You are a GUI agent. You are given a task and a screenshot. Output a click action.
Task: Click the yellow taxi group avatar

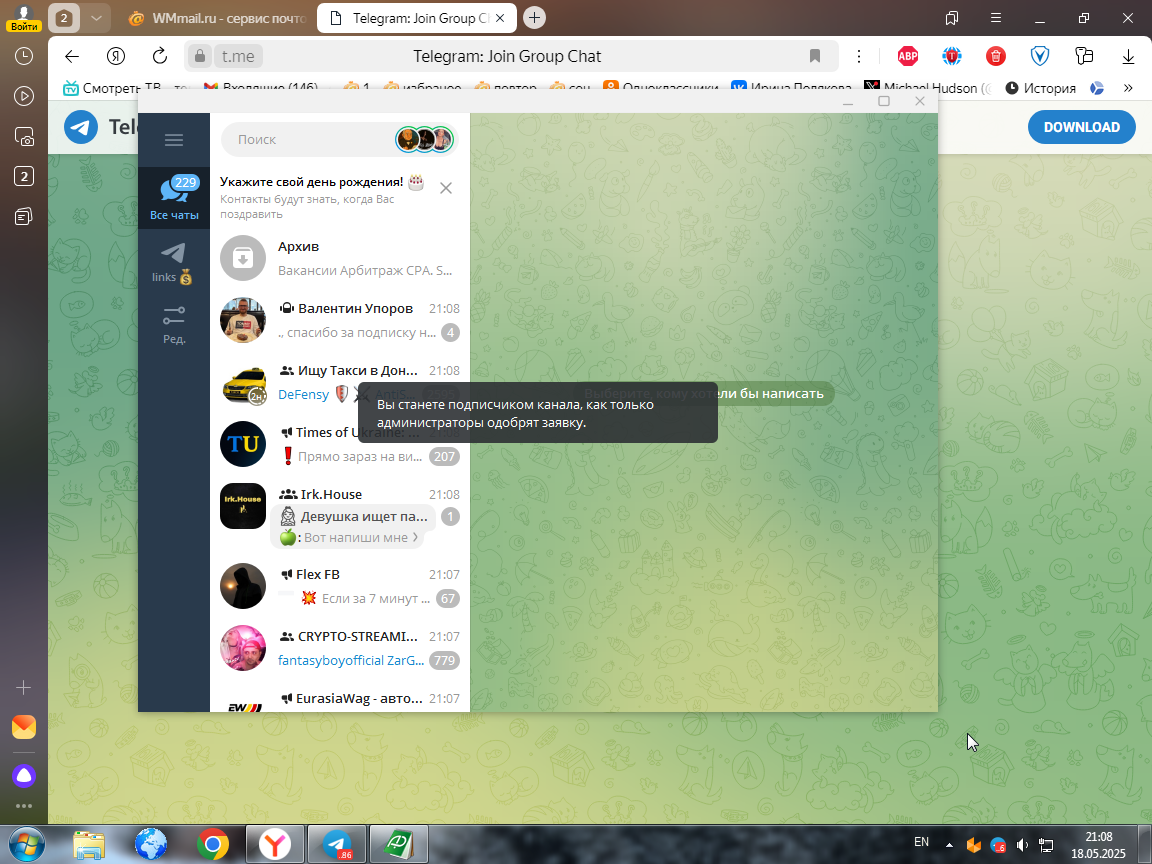[243, 383]
